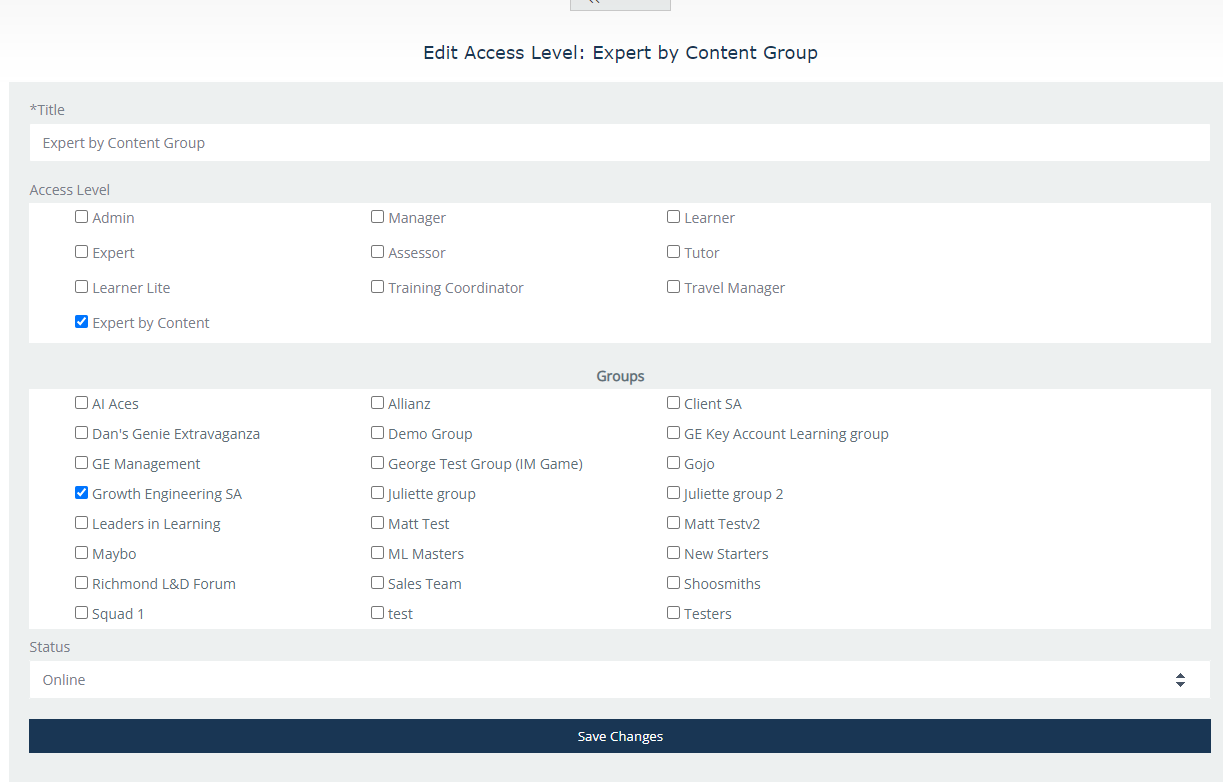Select the Training Coordinator checkbox
The height and width of the screenshot is (782, 1223).
click(x=378, y=287)
